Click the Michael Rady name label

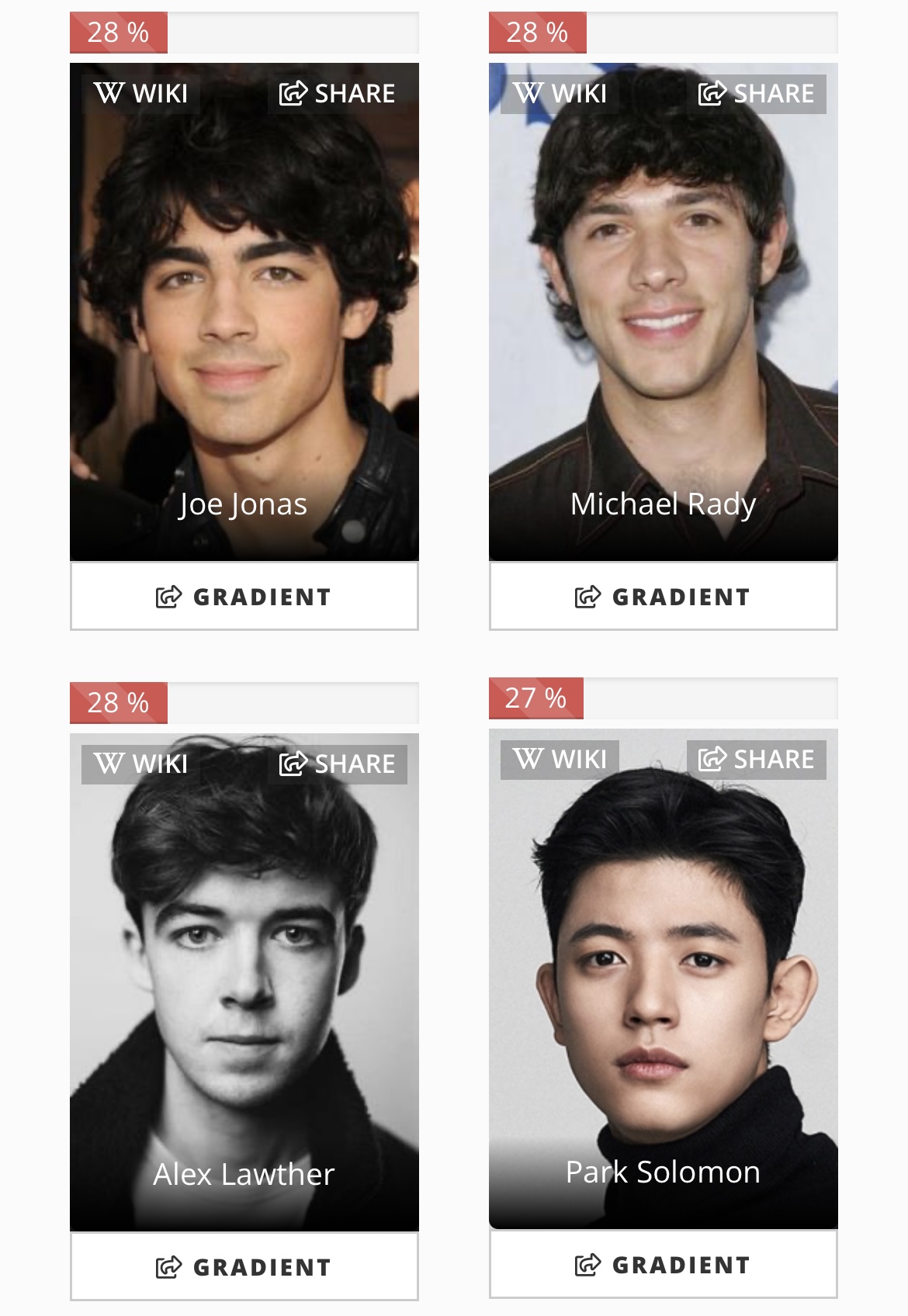coord(663,504)
